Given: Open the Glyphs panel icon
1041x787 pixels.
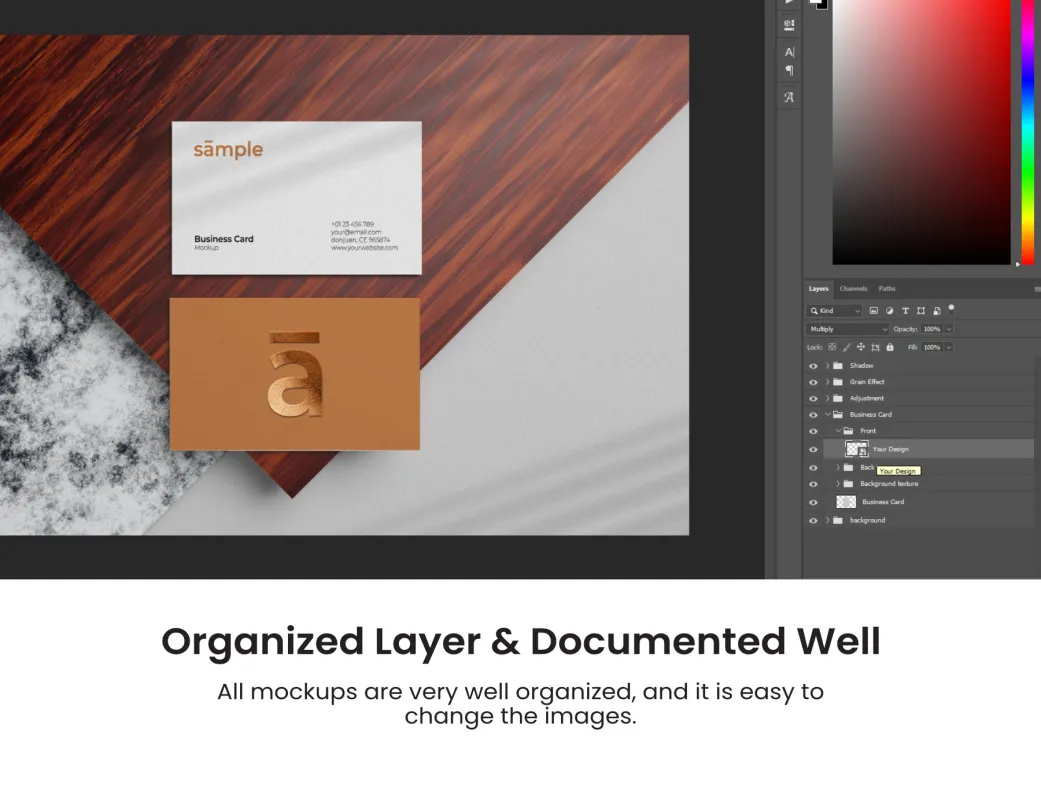Looking at the screenshot, I should 789,97.
